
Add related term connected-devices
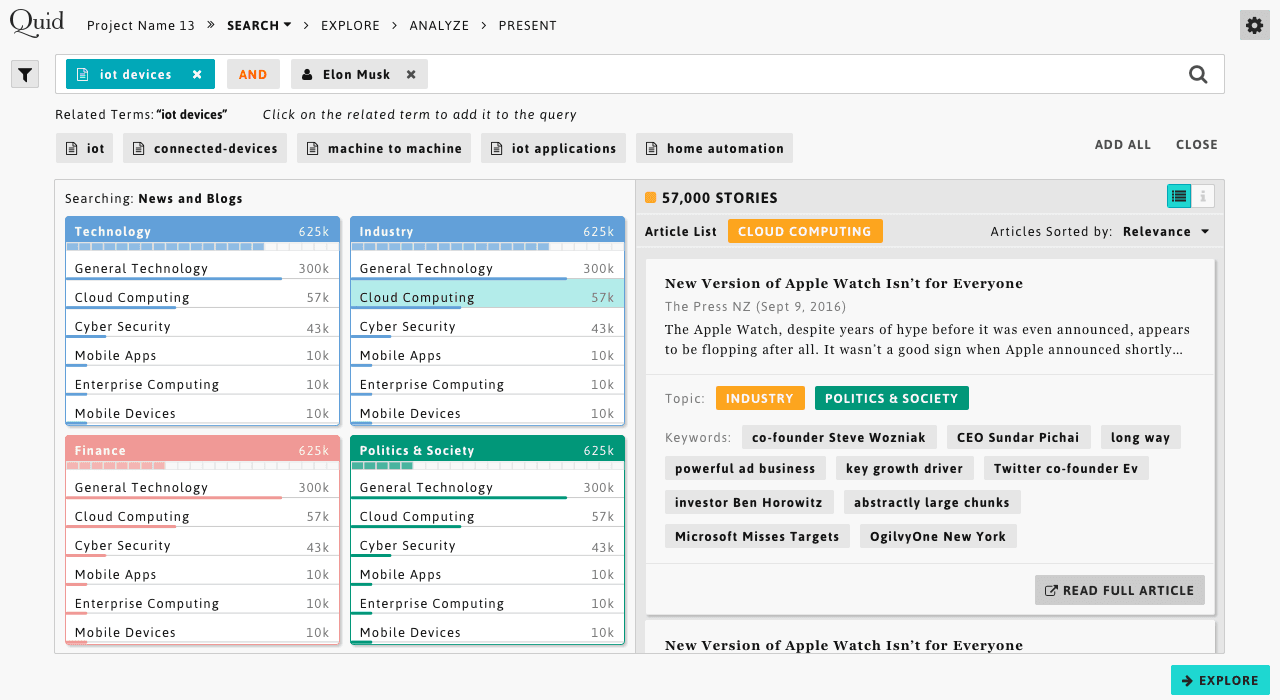pos(205,148)
